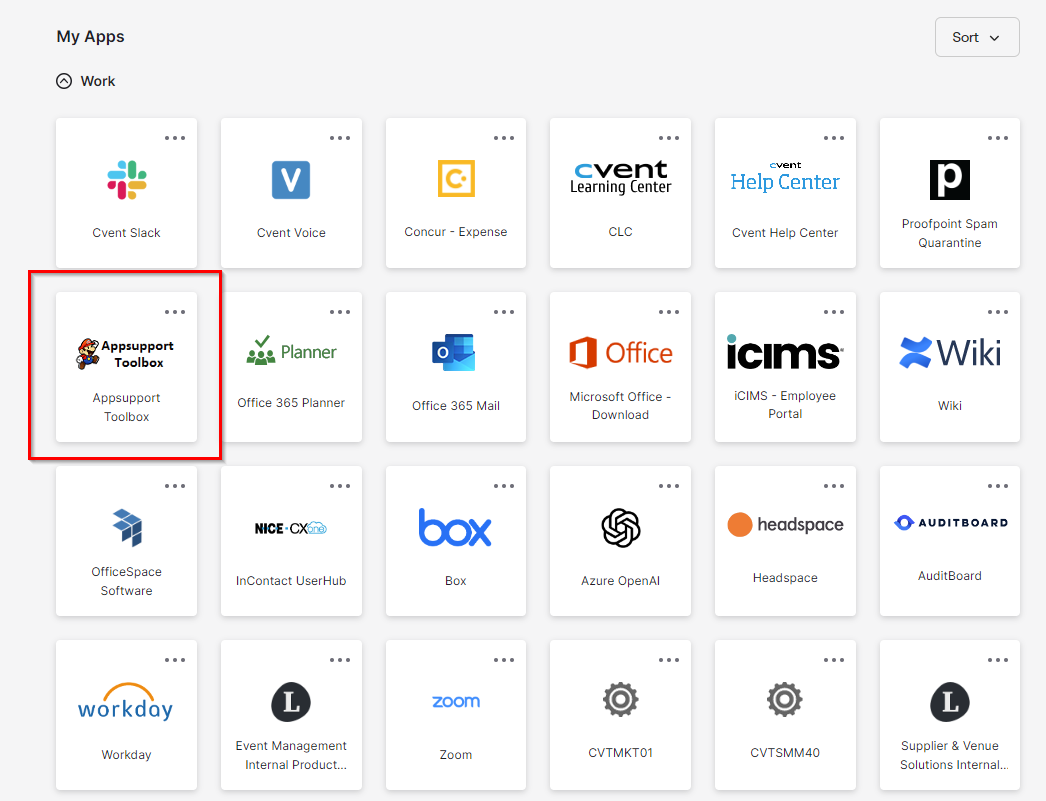1046x801 pixels.
Task: Click the Workday label text
Action: pos(126,755)
